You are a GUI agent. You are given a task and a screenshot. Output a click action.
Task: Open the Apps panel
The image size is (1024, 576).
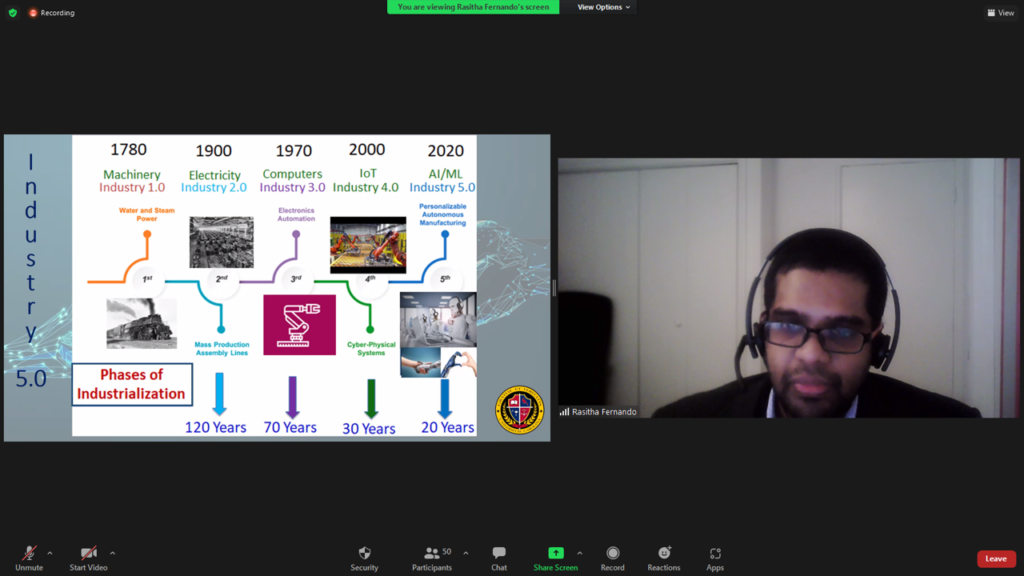point(715,557)
